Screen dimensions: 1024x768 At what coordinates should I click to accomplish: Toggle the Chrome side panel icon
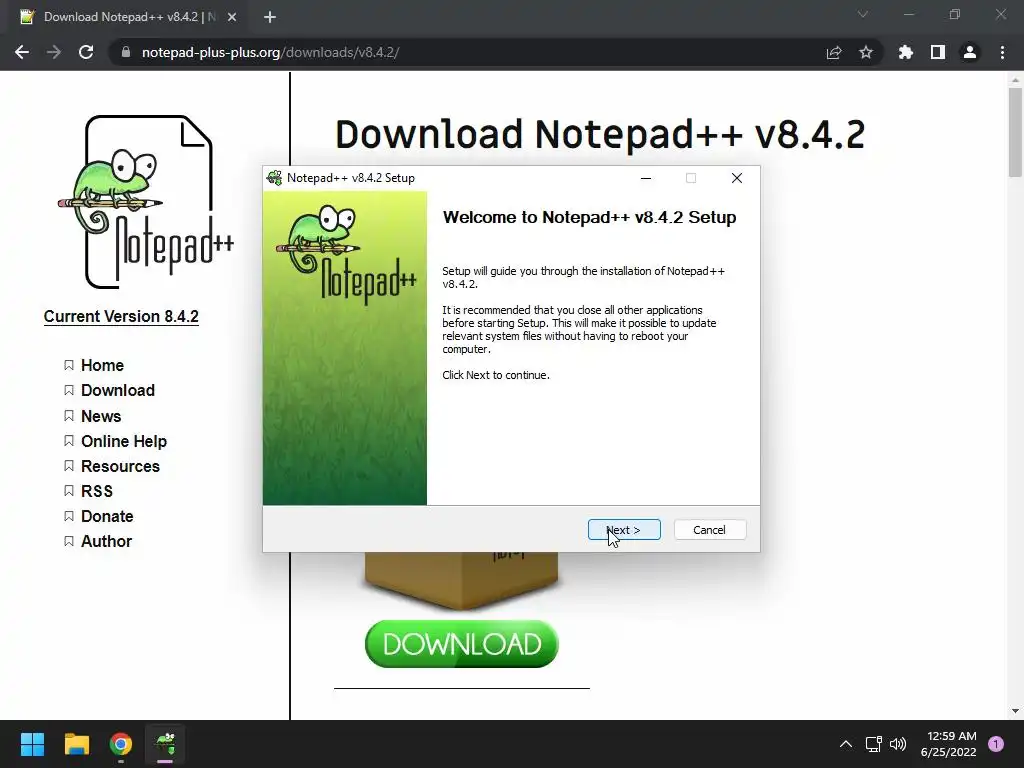point(938,52)
